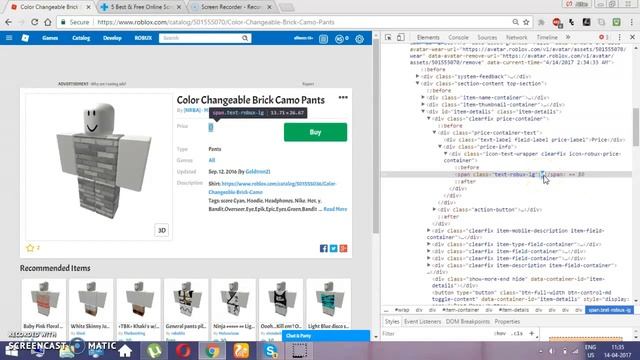Toggle :hov element state panel

coord(500,333)
